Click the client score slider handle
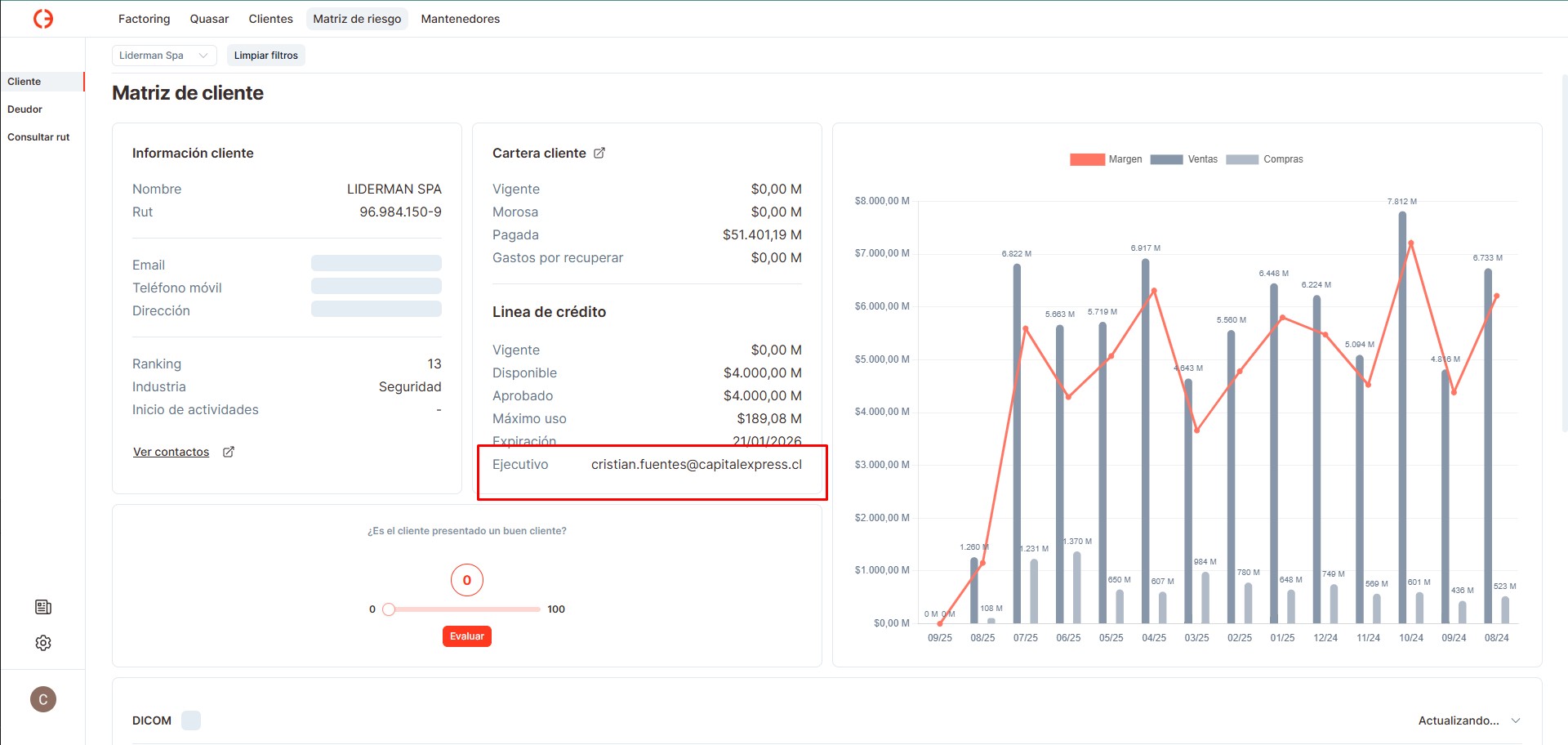This screenshot has height=745, width=1568. [x=389, y=609]
